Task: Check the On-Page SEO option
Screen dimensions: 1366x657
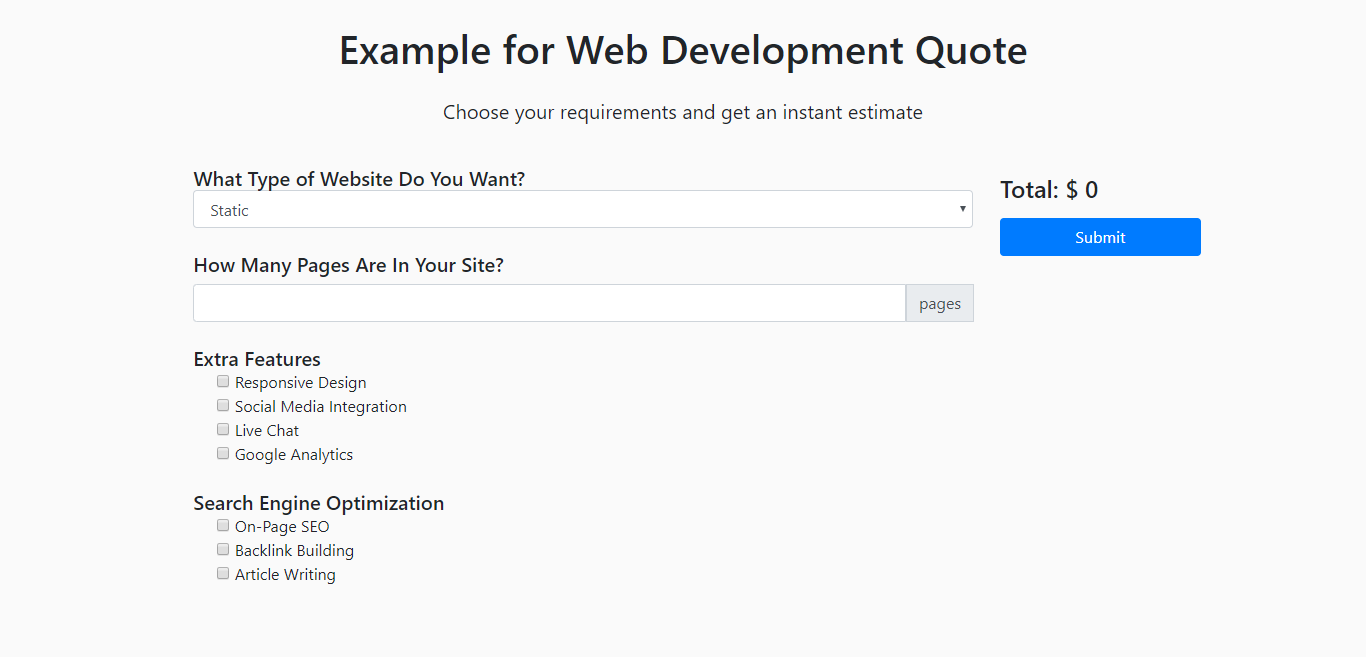Action: point(222,525)
